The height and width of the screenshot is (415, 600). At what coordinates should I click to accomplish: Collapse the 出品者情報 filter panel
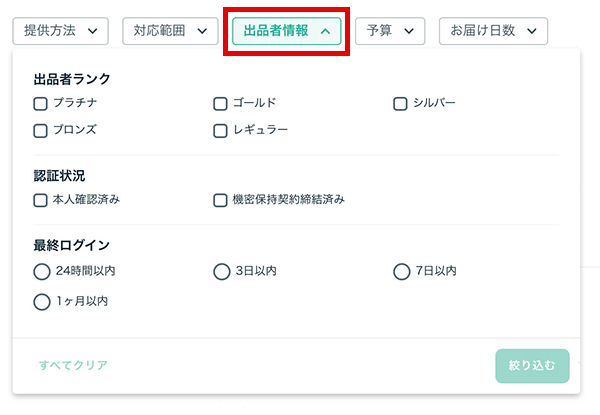click(287, 31)
